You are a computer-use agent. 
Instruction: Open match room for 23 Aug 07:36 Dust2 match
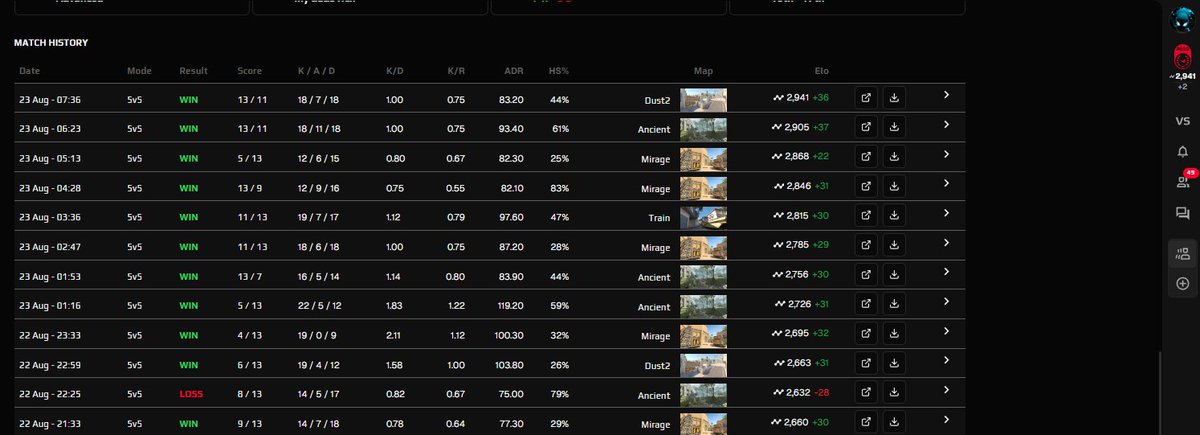coord(866,98)
